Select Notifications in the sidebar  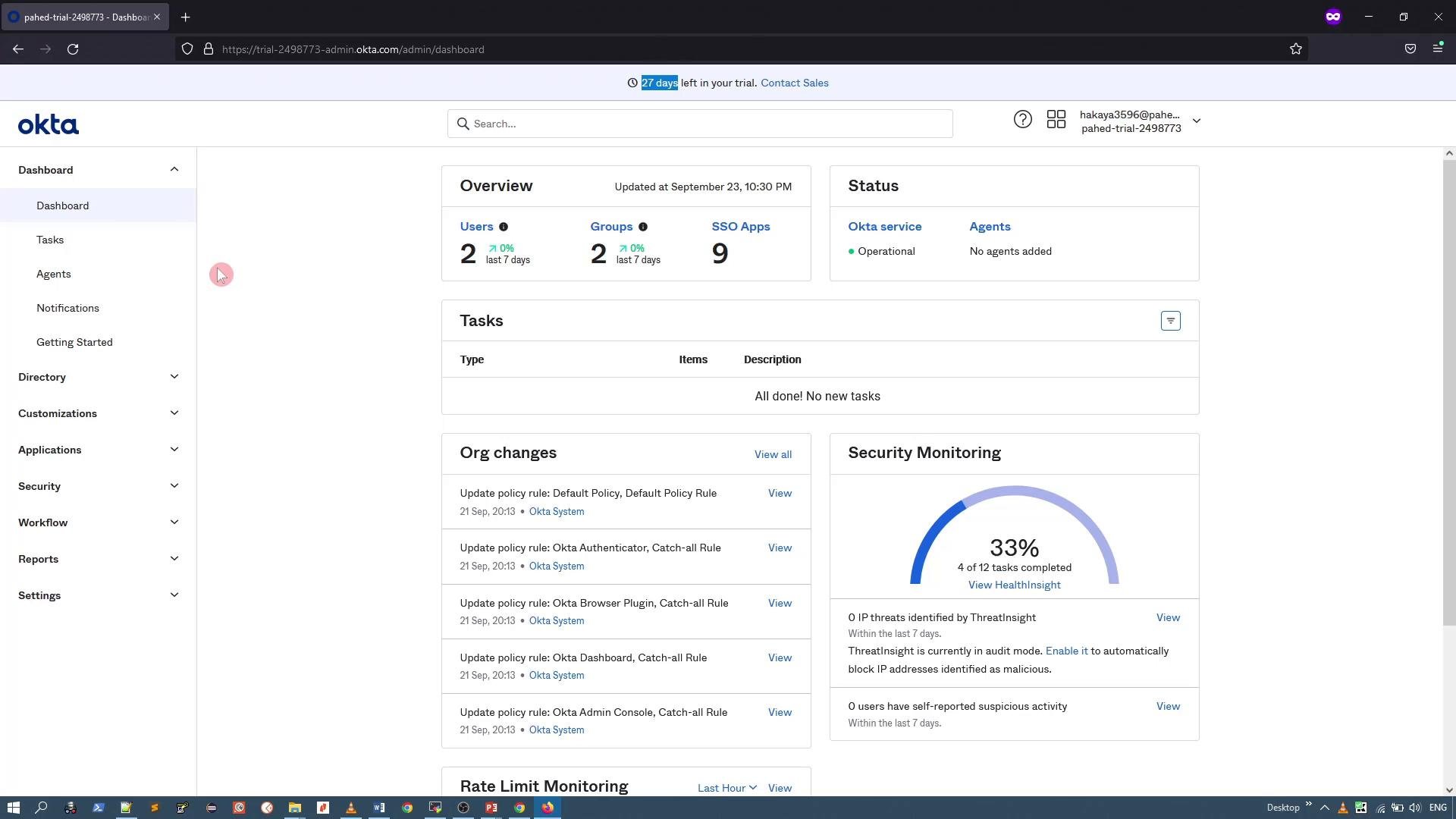click(x=67, y=308)
